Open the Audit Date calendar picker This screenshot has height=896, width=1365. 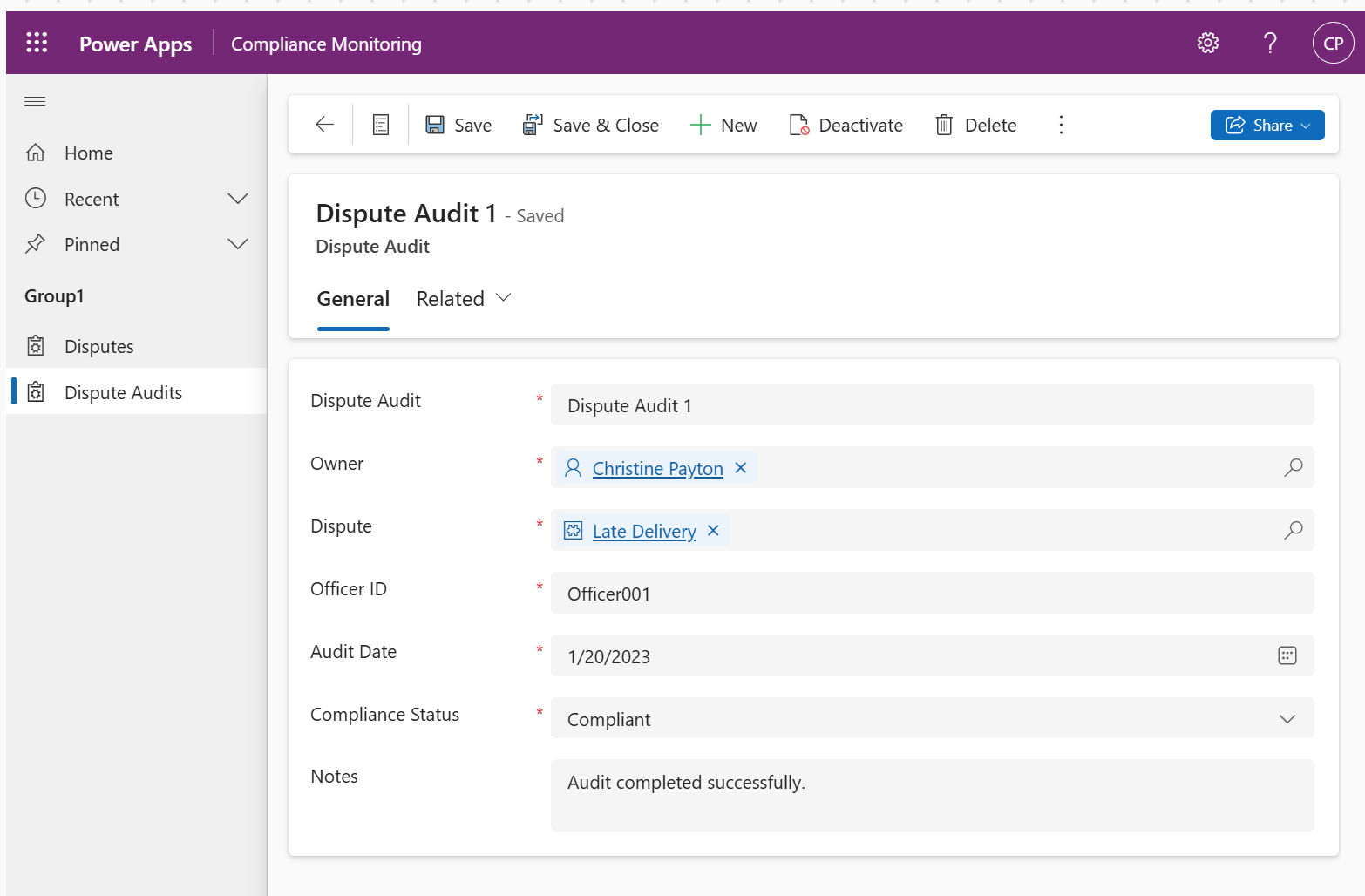(x=1287, y=655)
